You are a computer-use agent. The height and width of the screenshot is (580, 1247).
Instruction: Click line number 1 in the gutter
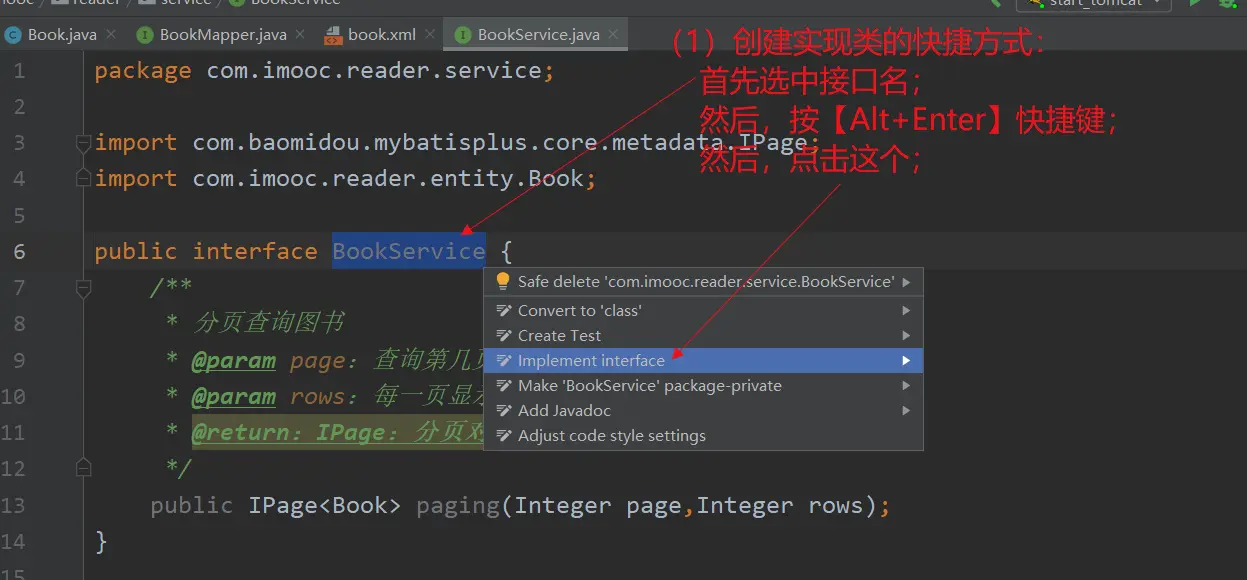pos(19,71)
